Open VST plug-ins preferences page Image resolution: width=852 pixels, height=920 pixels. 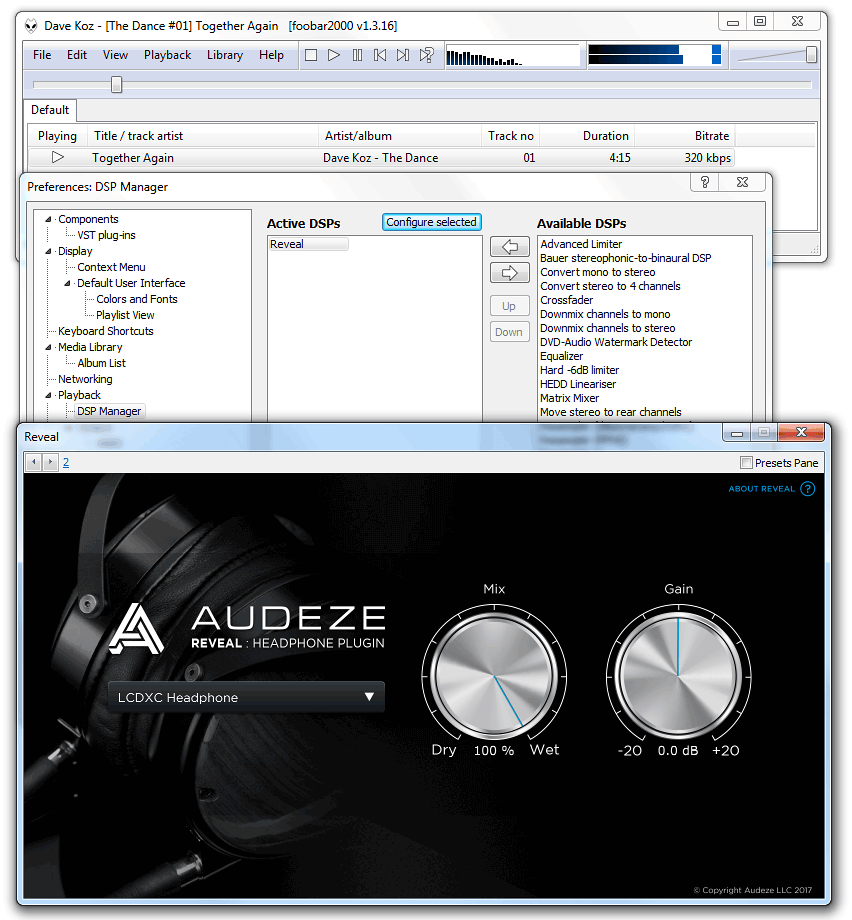106,235
